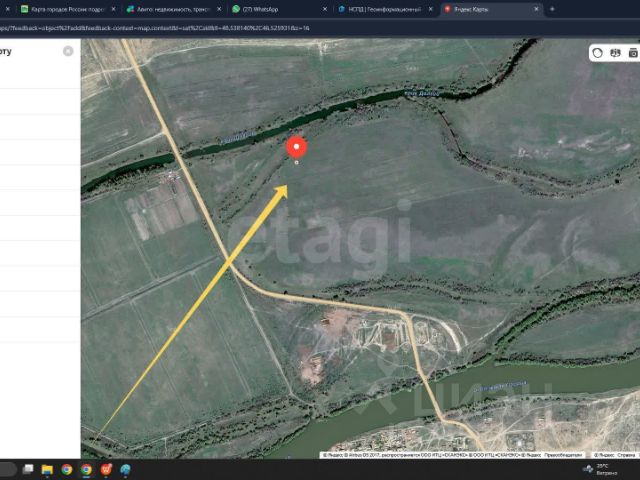Image resolution: width=640 pixels, height=480 pixels.
Task: Open the first Chrome taskbar icon
Action: tap(67, 470)
